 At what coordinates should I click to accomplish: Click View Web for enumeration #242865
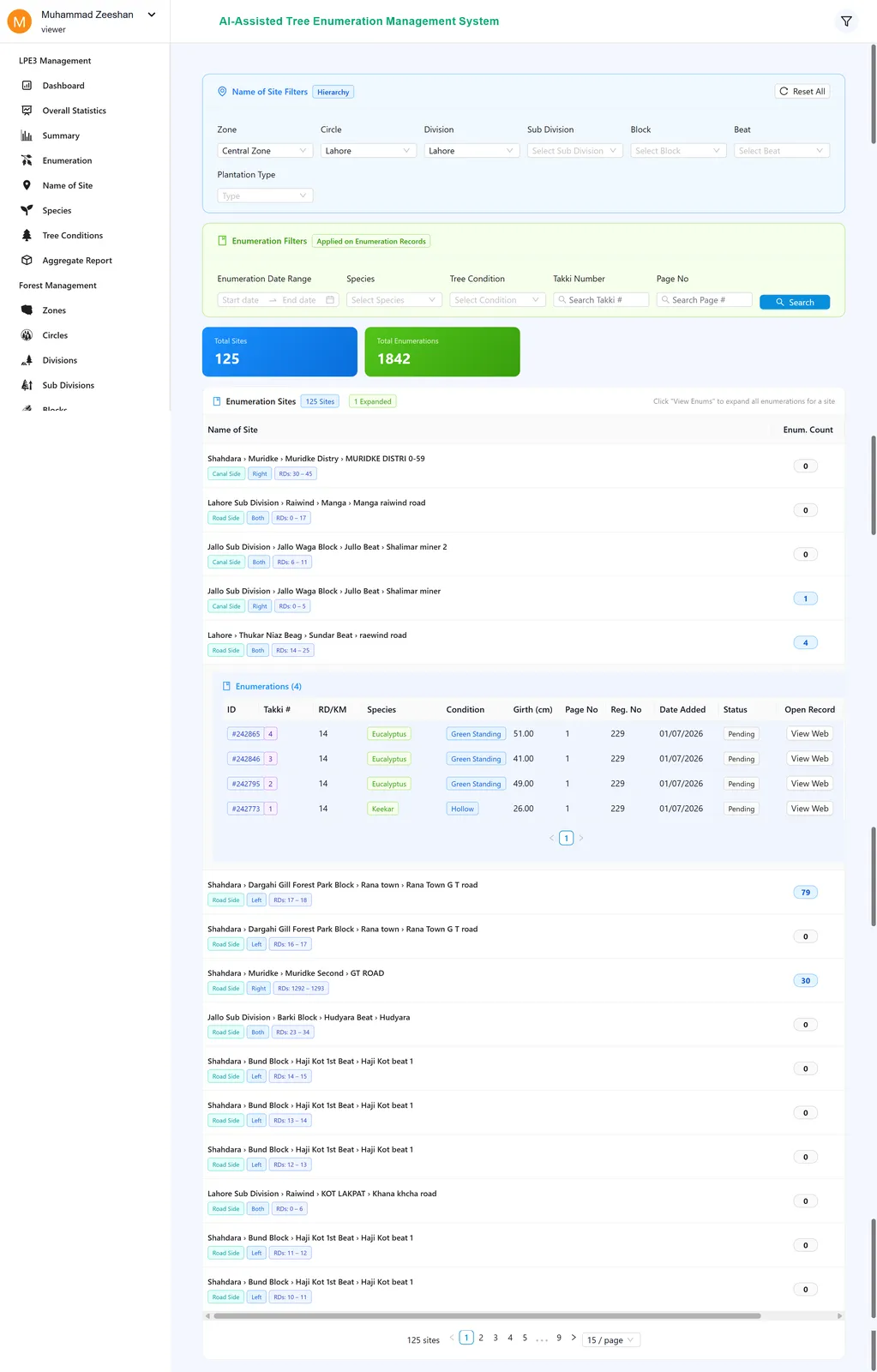[x=809, y=734]
